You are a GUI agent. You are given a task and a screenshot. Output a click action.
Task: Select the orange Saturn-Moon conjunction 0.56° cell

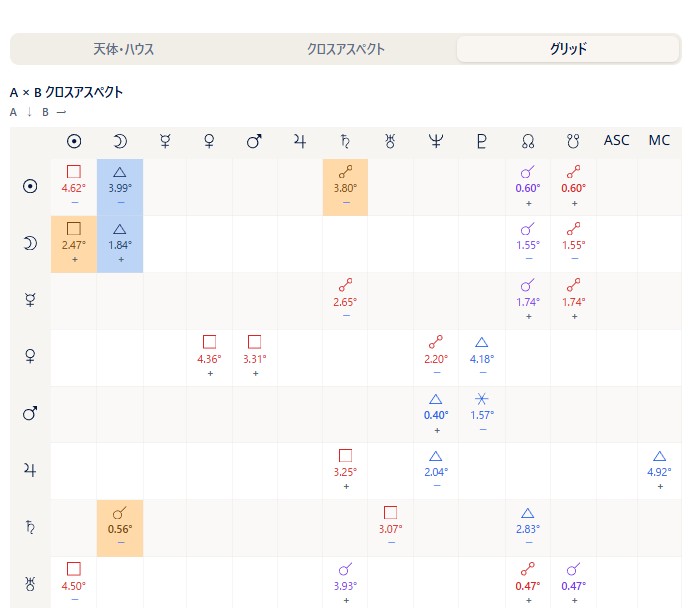click(120, 528)
